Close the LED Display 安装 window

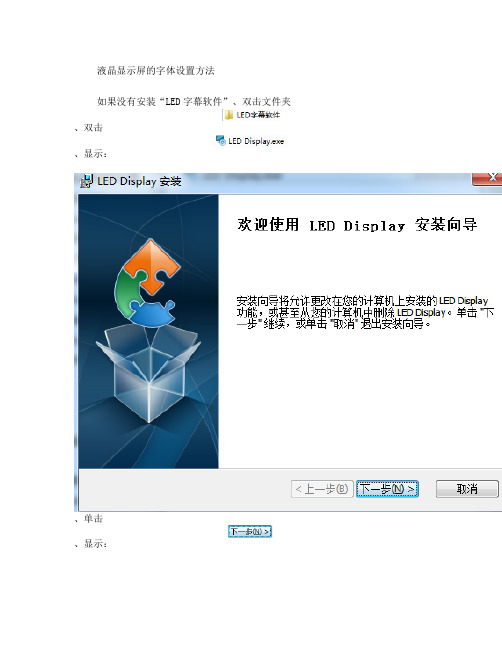point(487,178)
